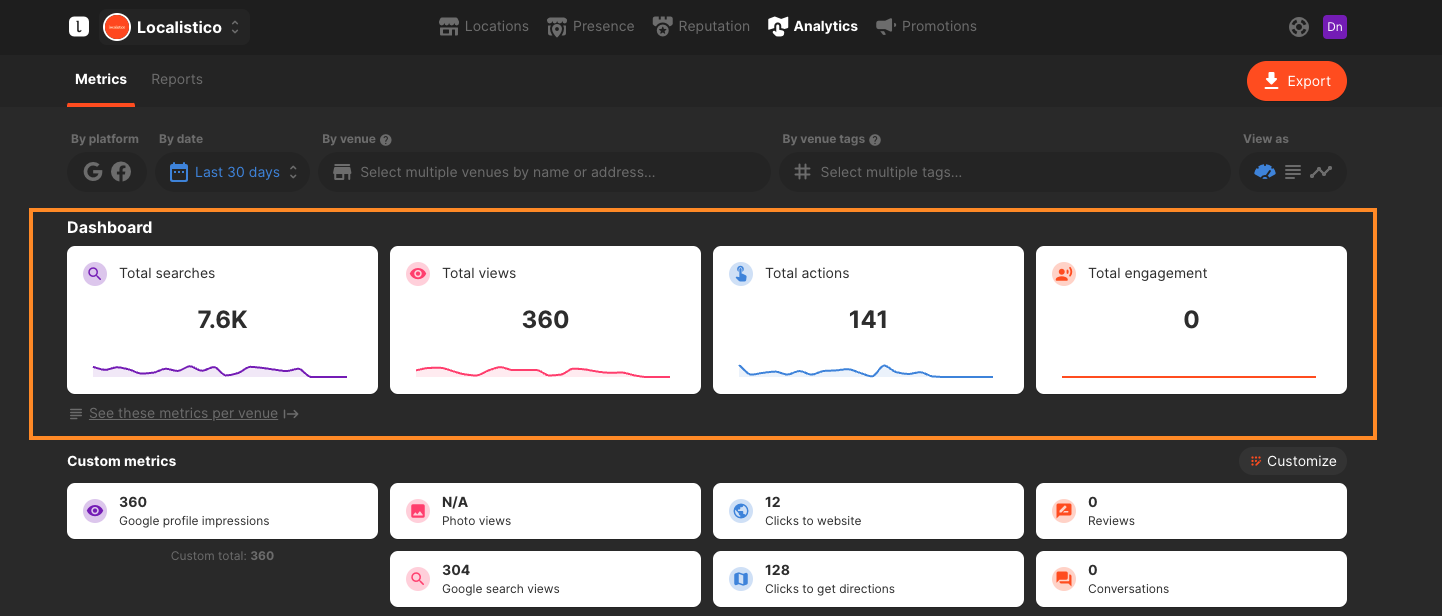
Task: Click the Photo views image icon
Action: pos(418,511)
